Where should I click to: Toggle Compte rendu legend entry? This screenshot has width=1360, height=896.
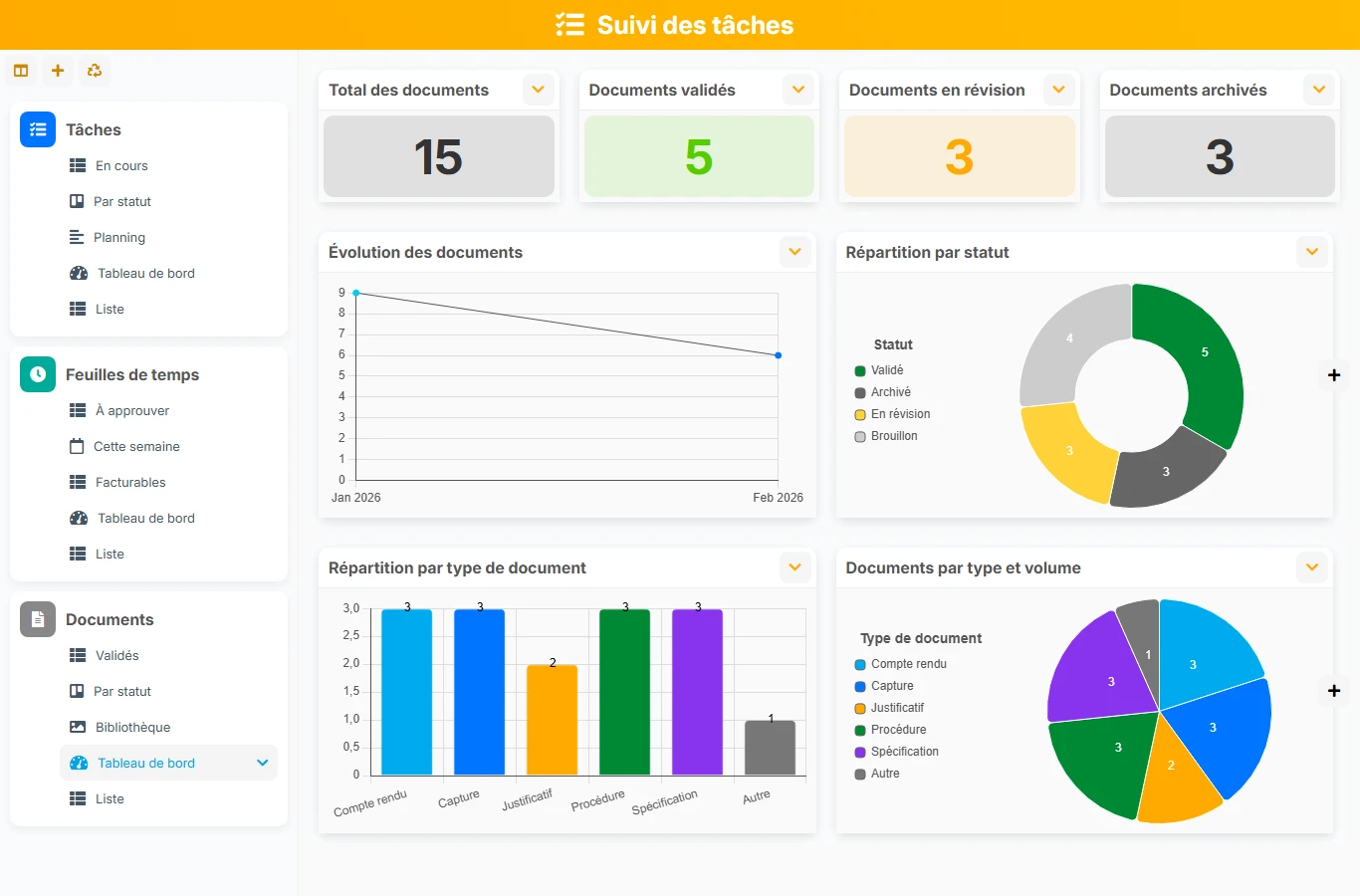point(901,664)
